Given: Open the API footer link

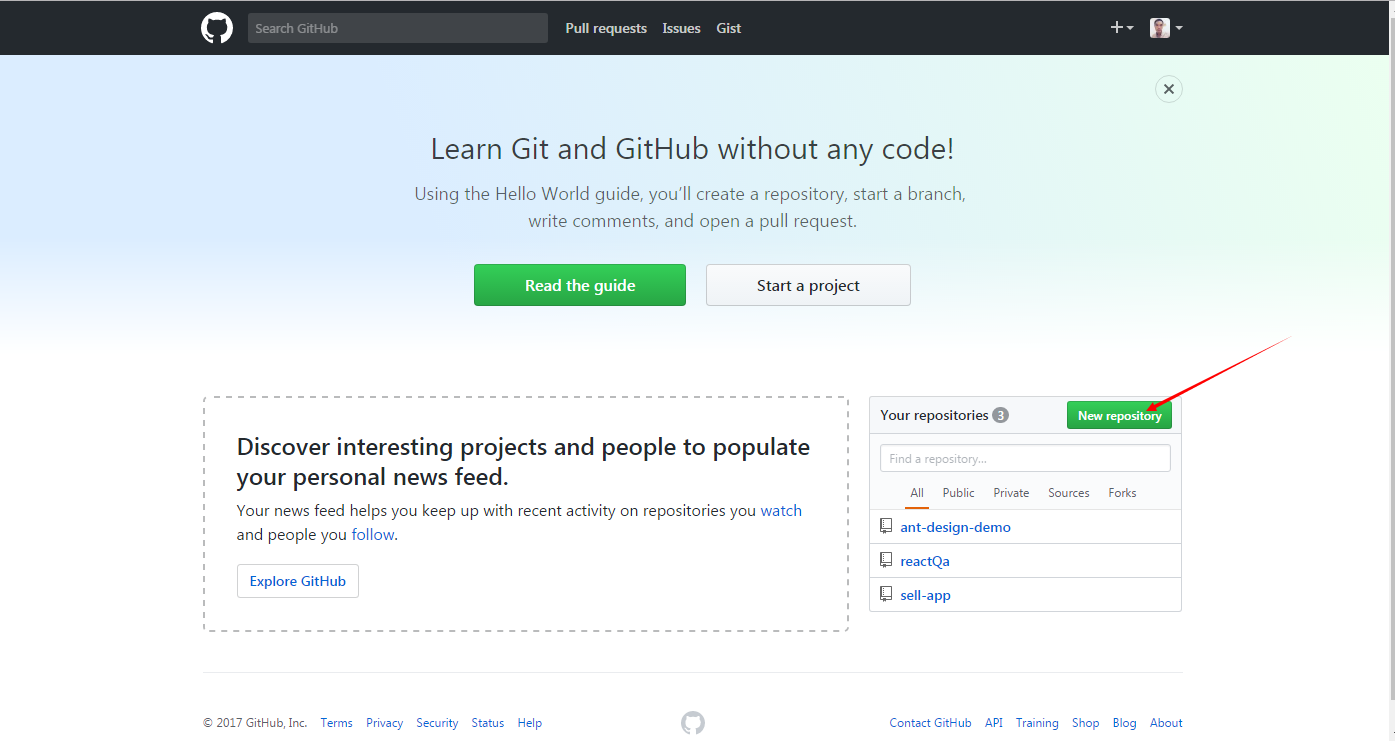Looking at the screenshot, I should 993,723.
